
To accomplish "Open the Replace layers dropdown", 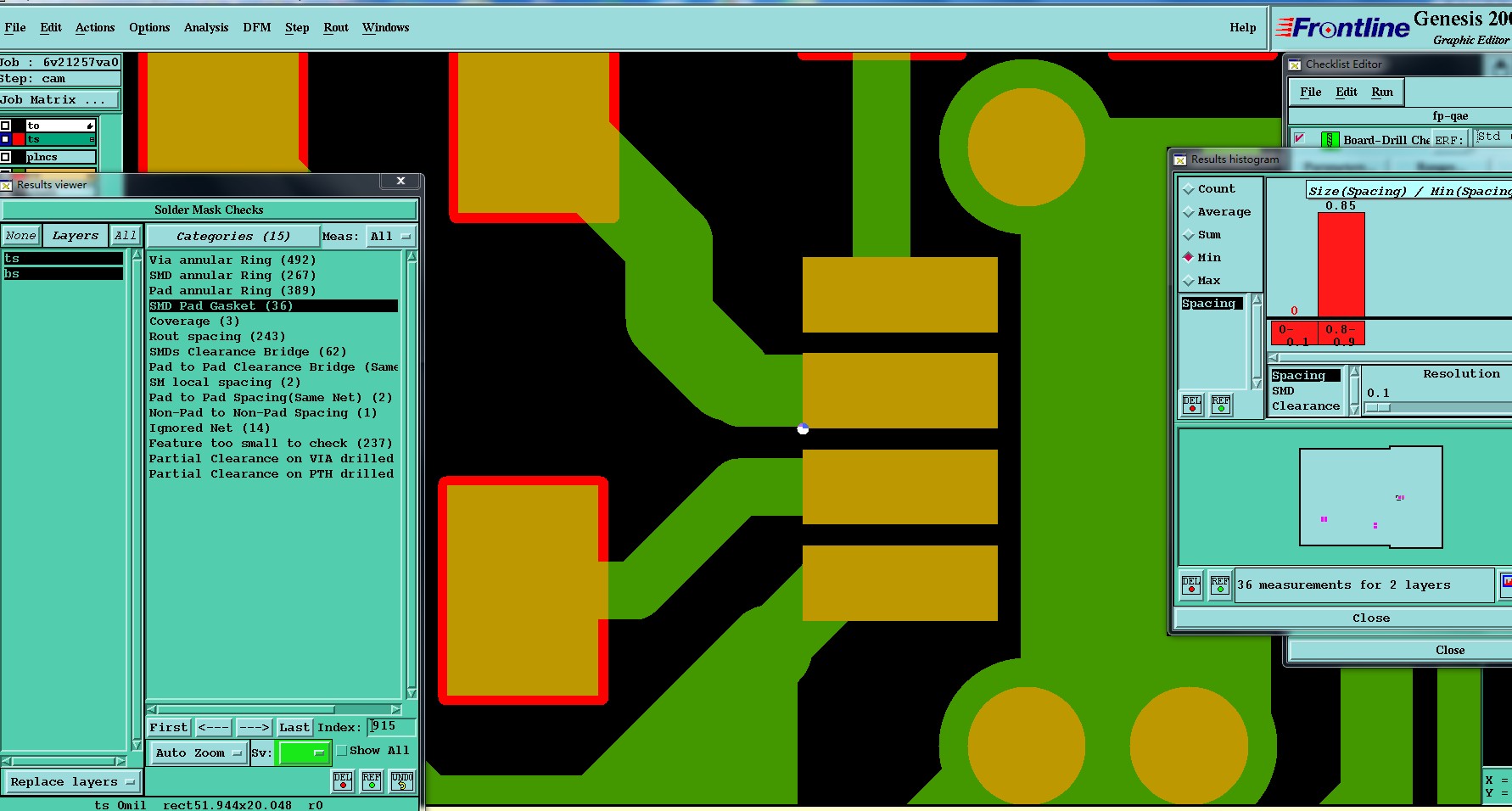I will tap(72, 782).
